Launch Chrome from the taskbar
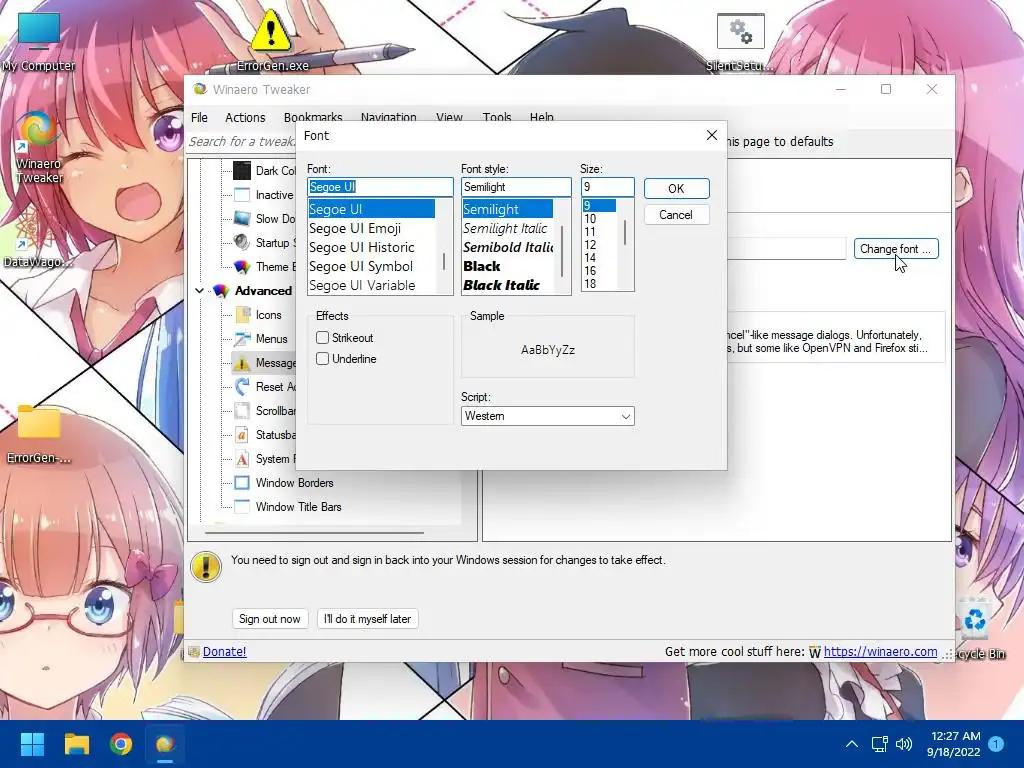Screen dimensions: 1024x768 click(121, 744)
